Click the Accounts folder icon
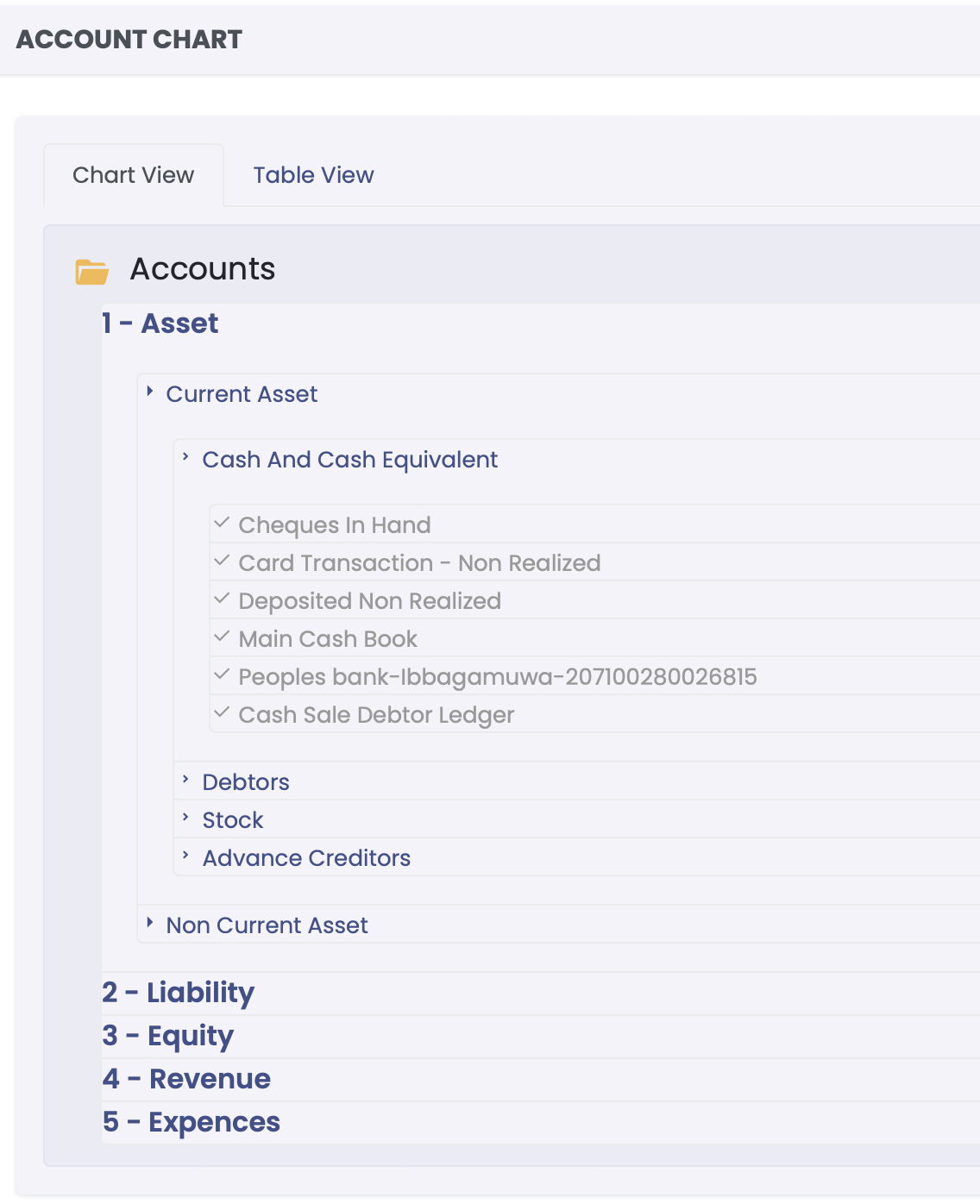Screen dimensions: 980x1204 (91, 272)
